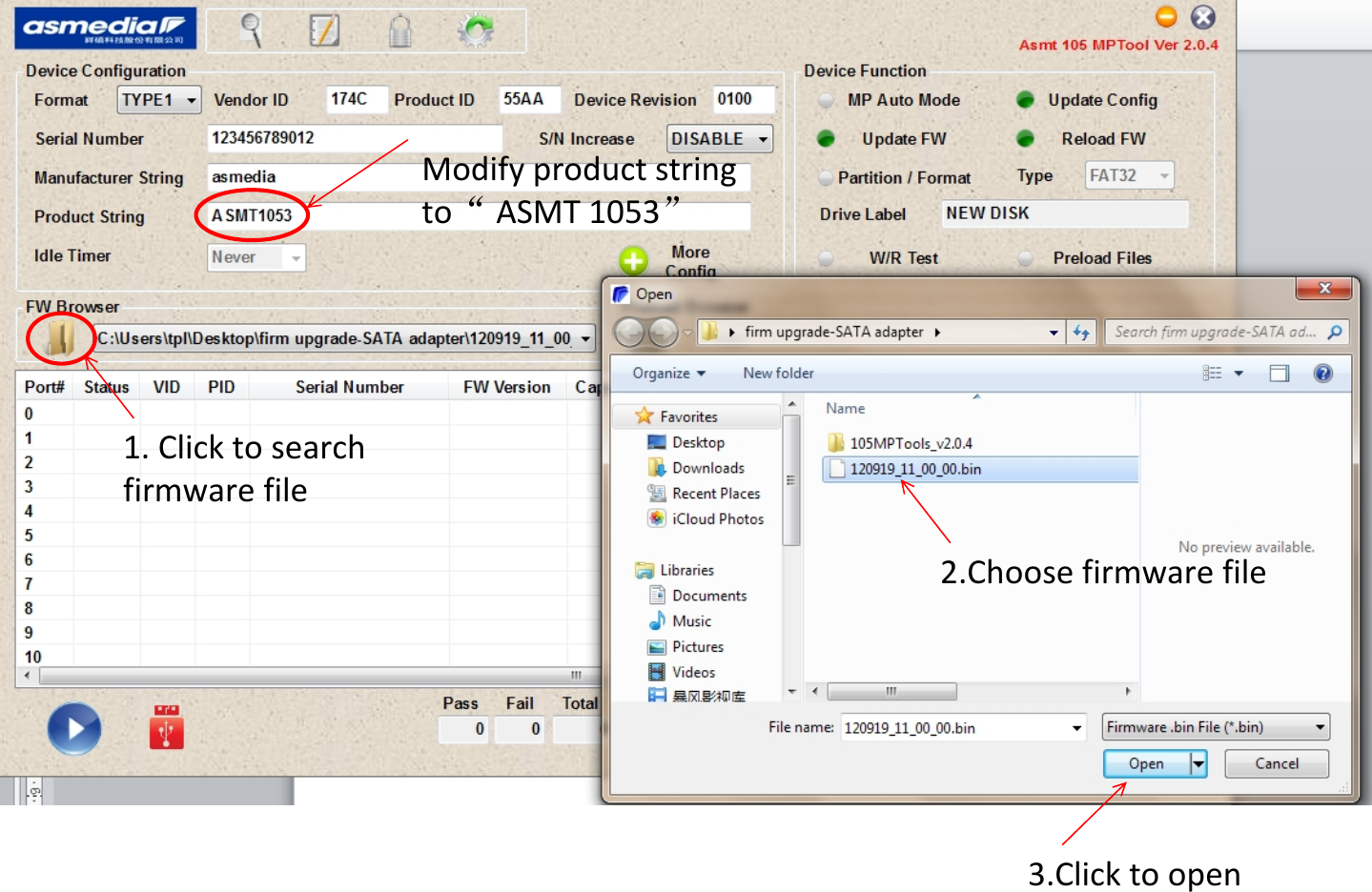Image resolution: width=1372 pixels, height=892 pixels.
Task: Open the Organize menu
Action: pos(668,374)
